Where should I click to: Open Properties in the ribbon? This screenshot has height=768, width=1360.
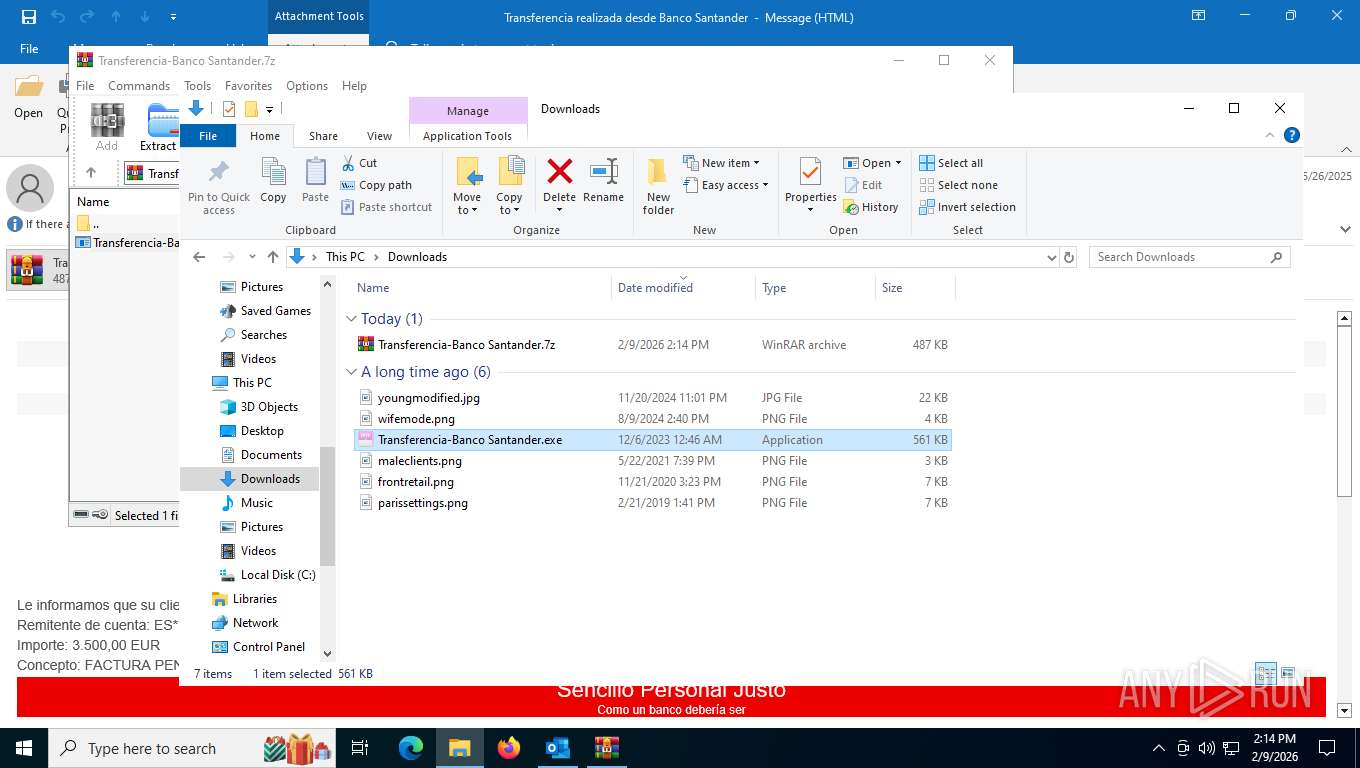point(810,184)
